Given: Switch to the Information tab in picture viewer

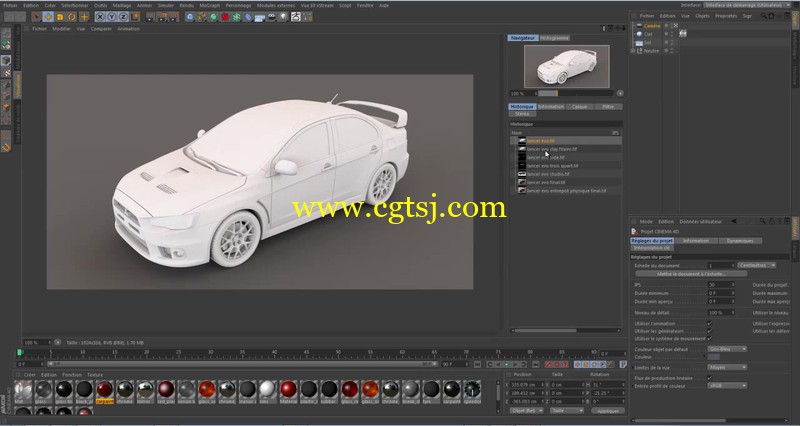Looking at the screenshot, I should pyautogui.click(x=551, y=107).
